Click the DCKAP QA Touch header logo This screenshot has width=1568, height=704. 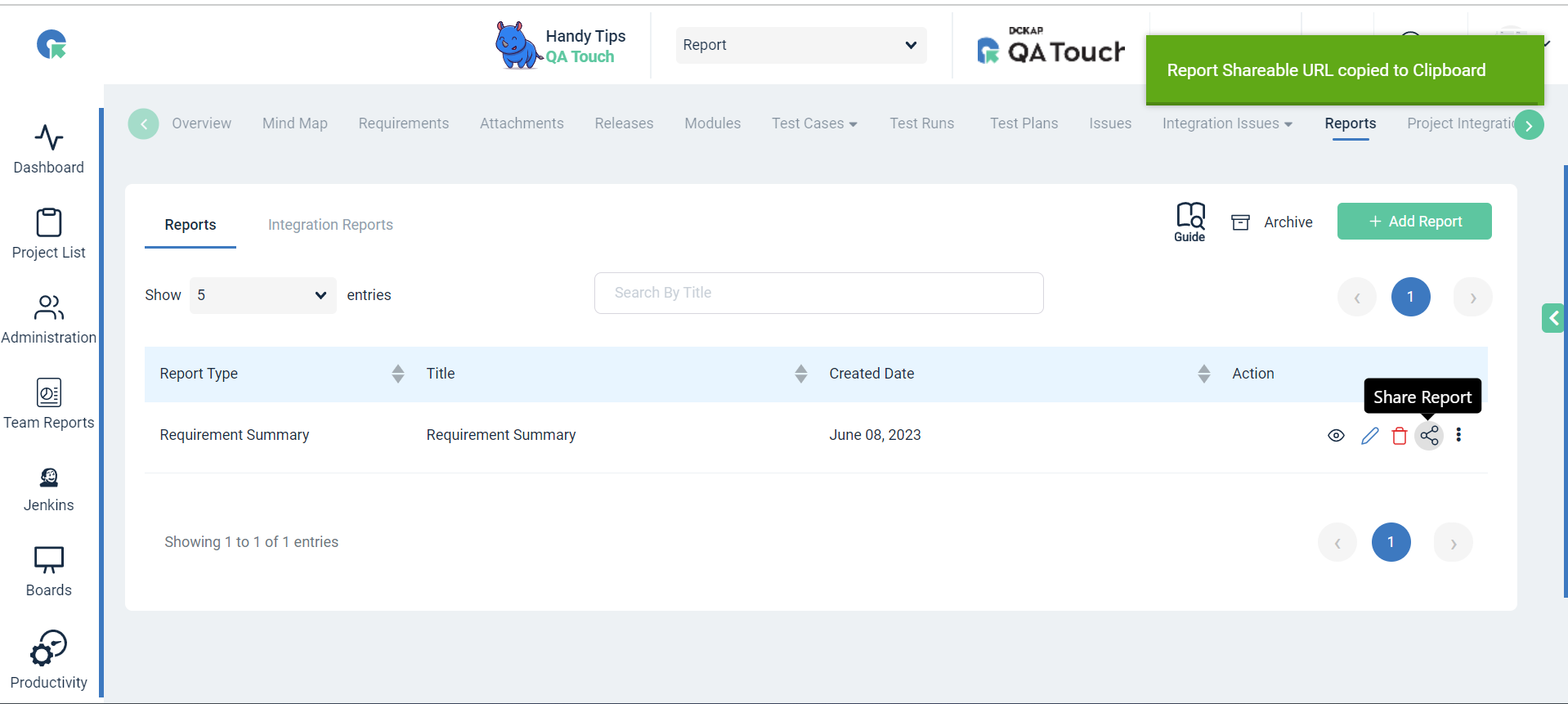(1051, 46)
